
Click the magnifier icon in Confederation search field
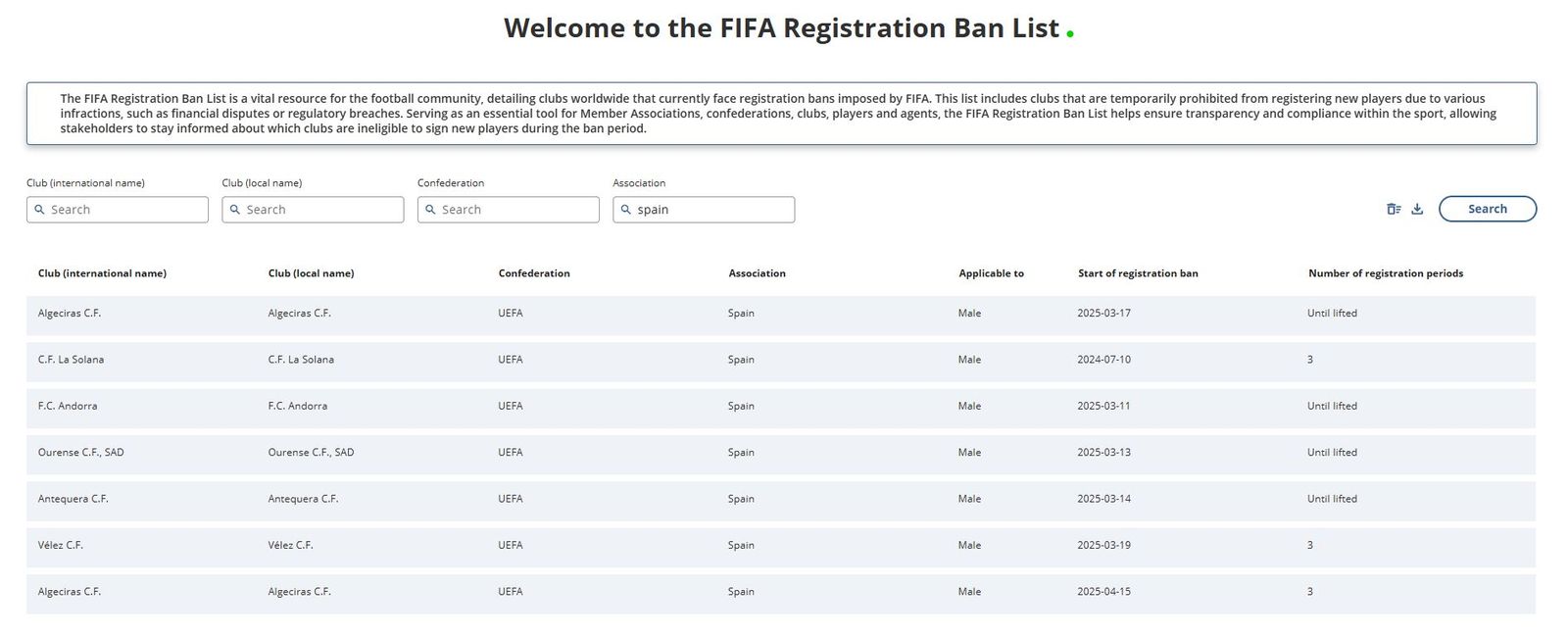(x=430, y=210)
